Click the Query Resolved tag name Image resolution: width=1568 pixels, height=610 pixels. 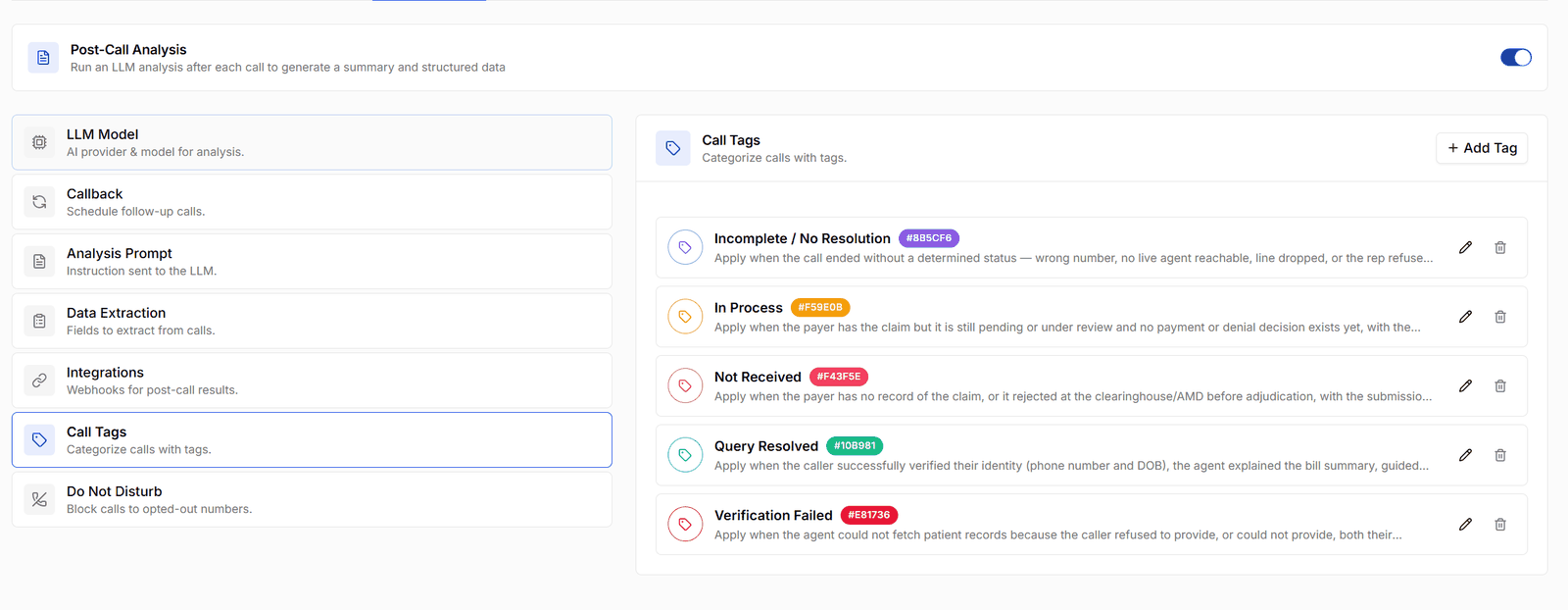coord(766,446)
